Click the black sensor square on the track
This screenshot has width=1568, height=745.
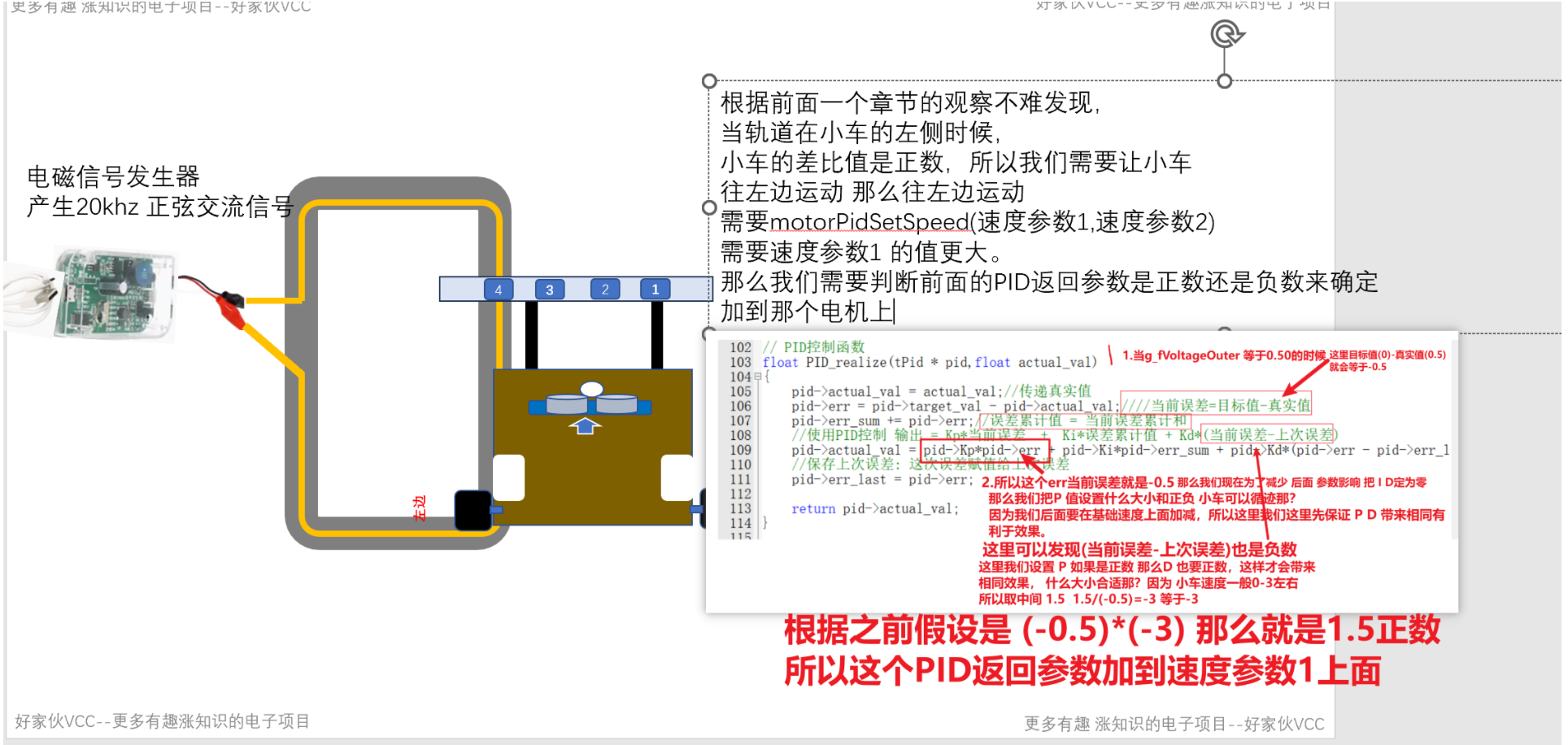point(473,508)
